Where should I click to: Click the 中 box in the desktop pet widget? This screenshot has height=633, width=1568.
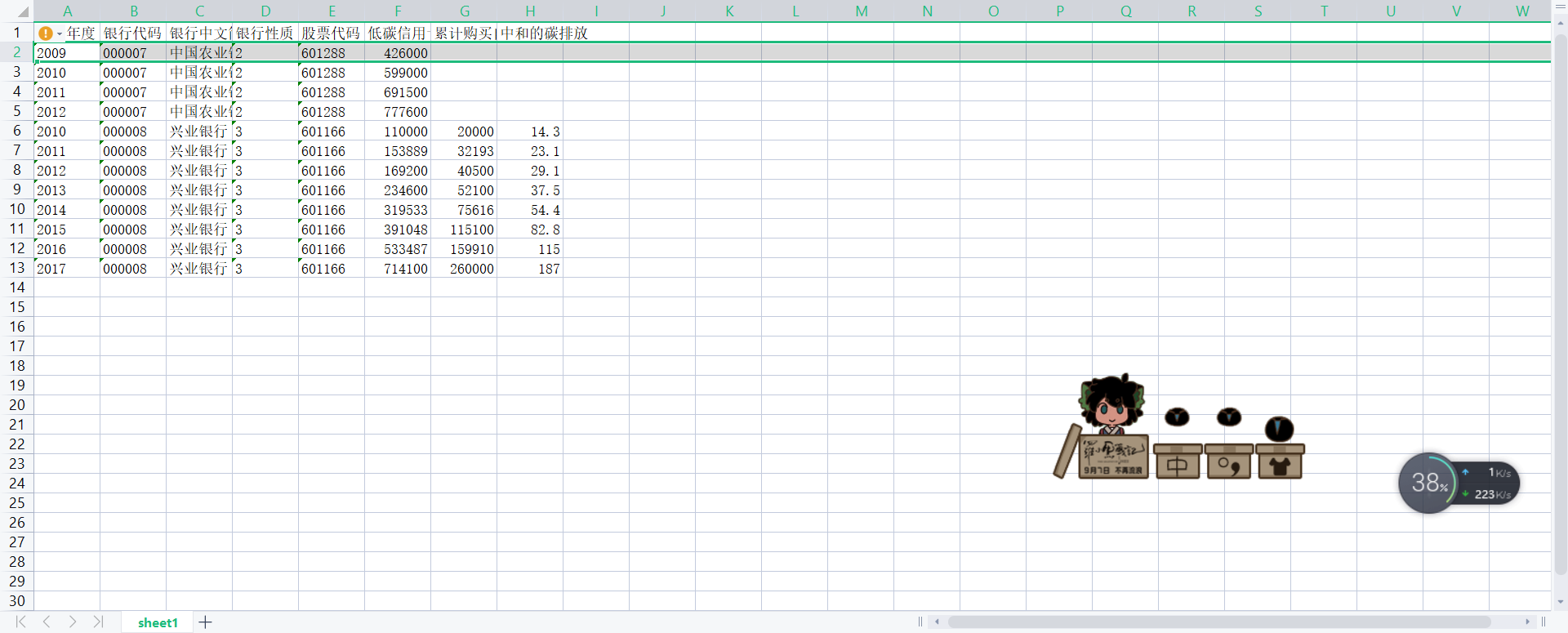[1177, 462]
